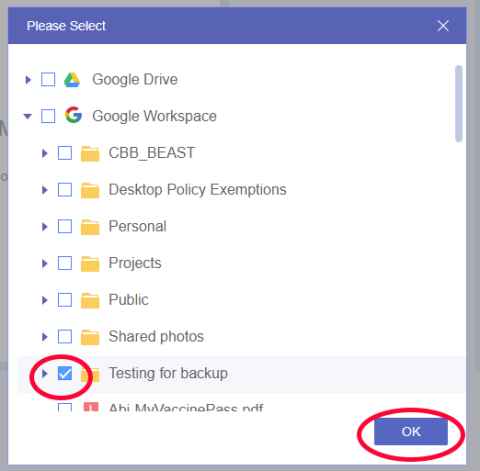Expand the CBB_BEAST folder arrow
The width and height of the screenshot is (480, 471).
click(44, 153)
